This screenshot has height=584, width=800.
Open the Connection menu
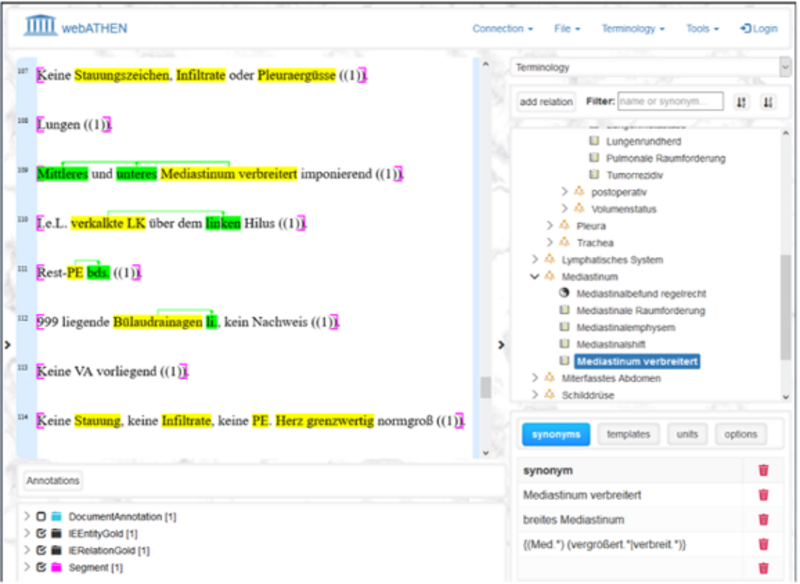502,29
